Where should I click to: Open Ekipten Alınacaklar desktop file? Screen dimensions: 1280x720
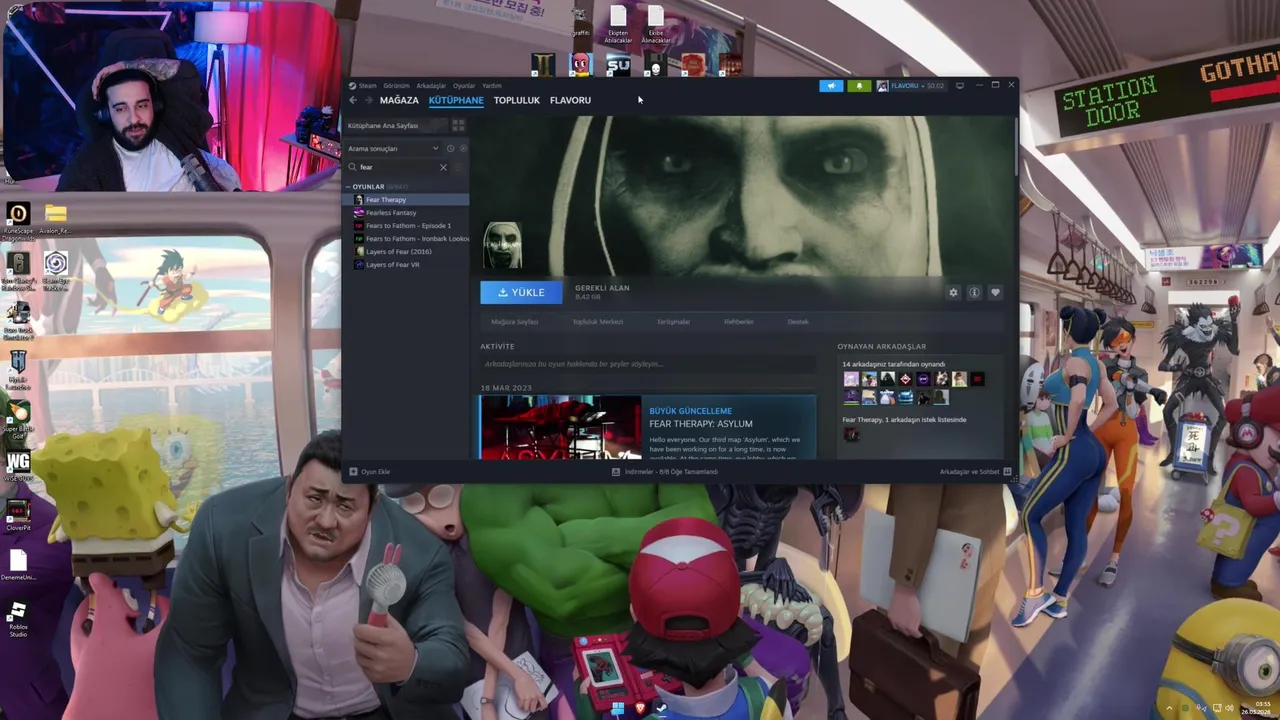click(618, 24)
